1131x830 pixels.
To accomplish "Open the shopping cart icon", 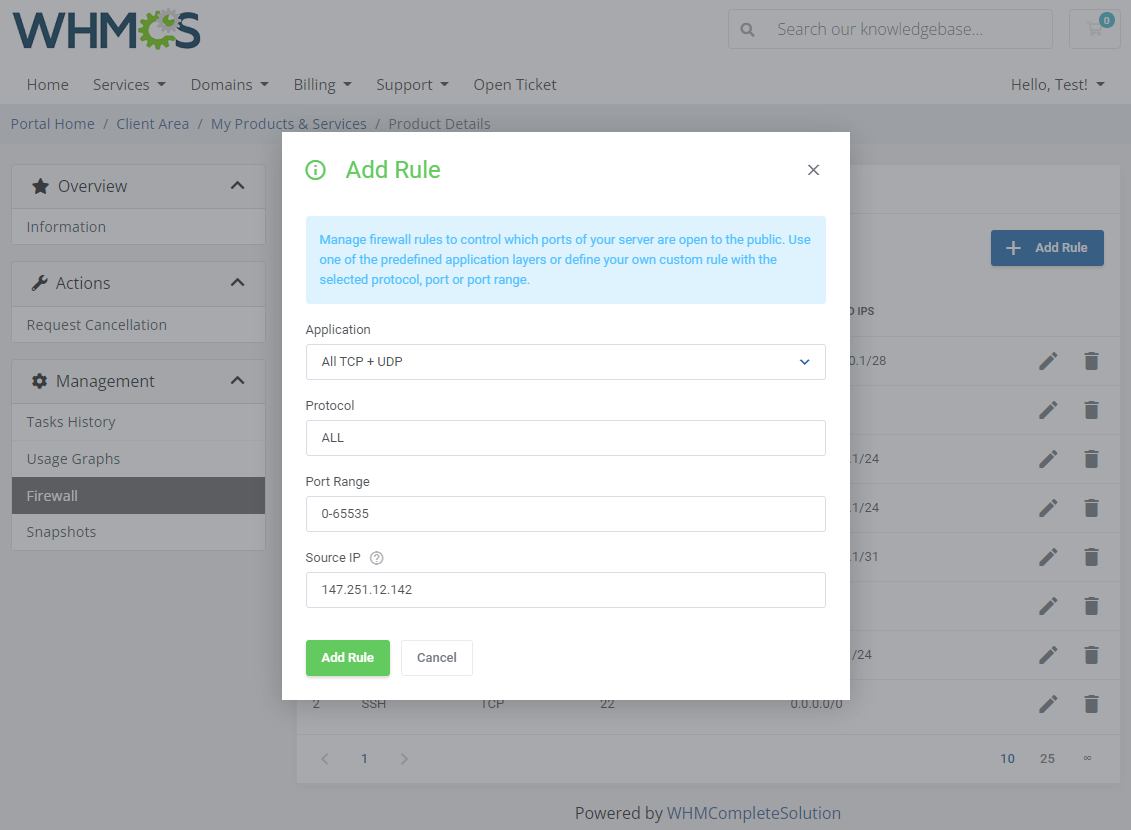I will tap(1095, 29).
